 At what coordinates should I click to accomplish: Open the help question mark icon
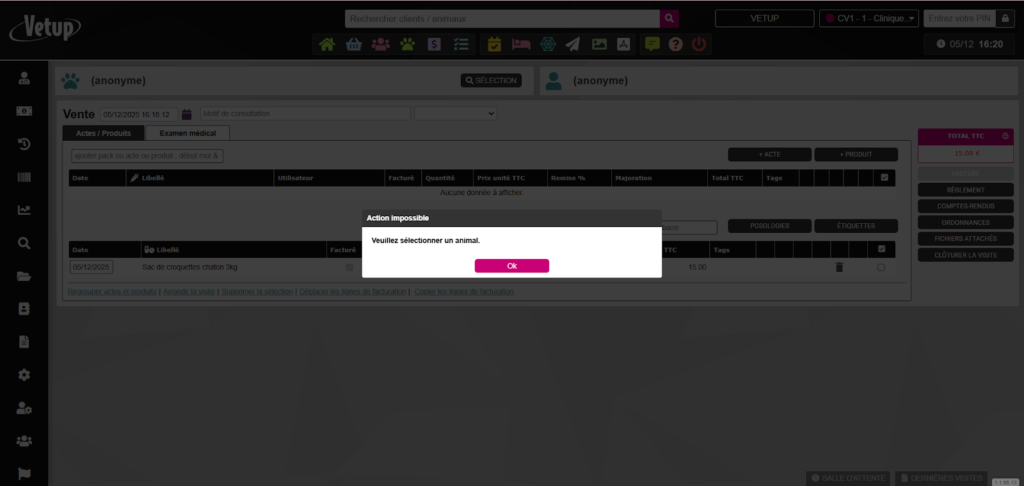coord(675,44)
